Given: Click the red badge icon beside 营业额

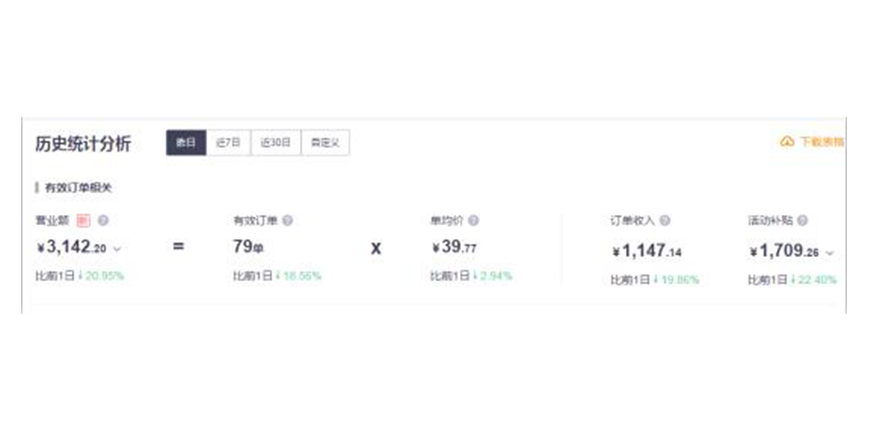Looking at the screenshot, I should (x=83, y=220).
